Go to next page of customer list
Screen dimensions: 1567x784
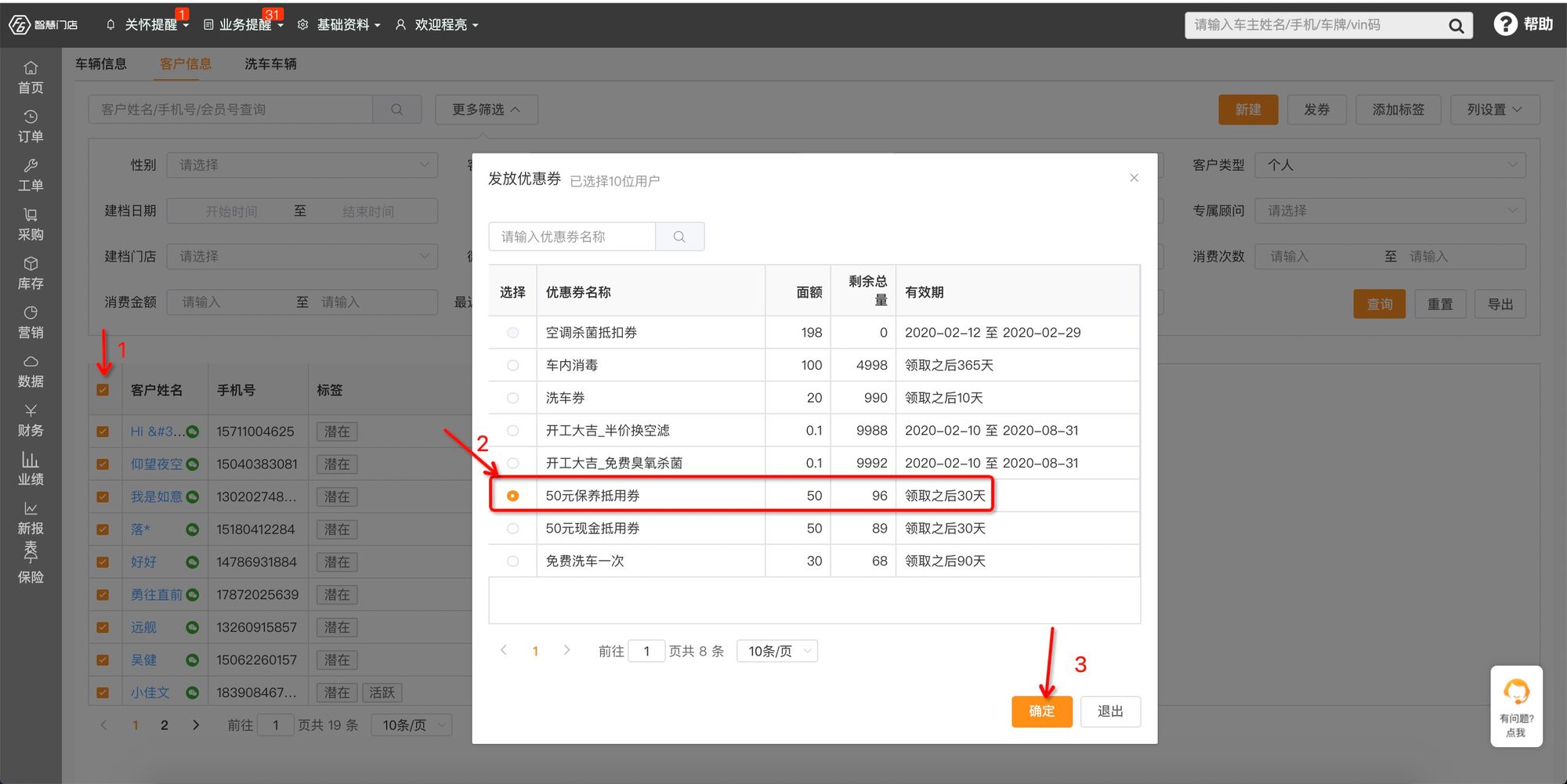pyautogui.click(x=196, y=725)
